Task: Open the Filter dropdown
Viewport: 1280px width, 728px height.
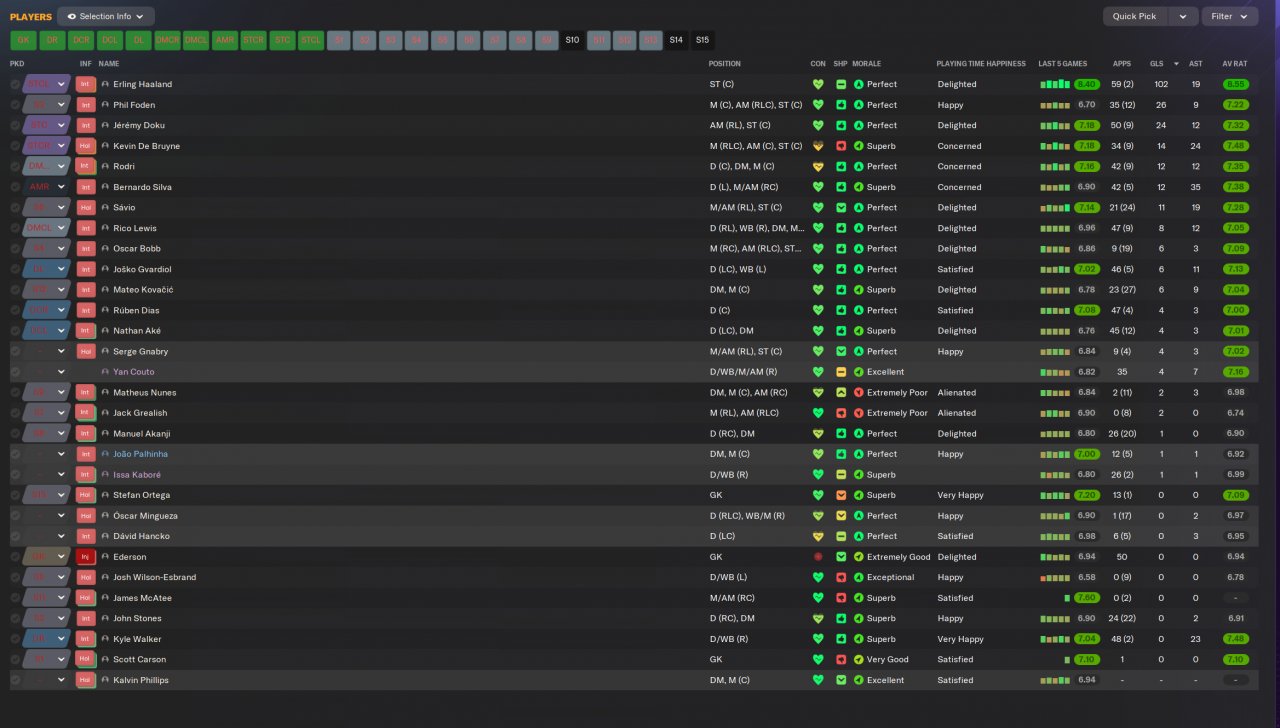Action: coord(1231,16)
